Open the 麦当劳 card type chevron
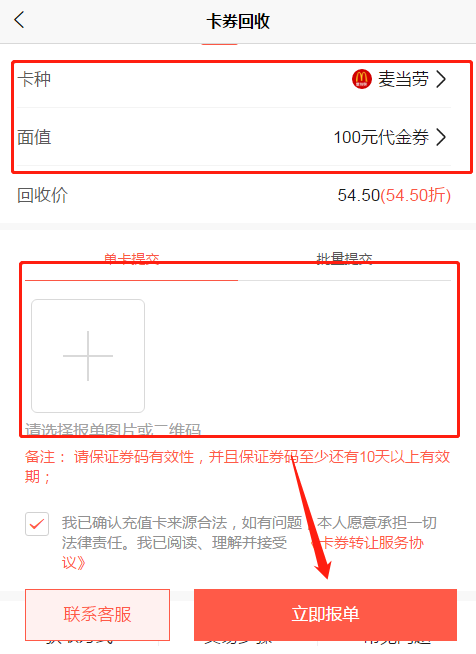 pos(441,79)
